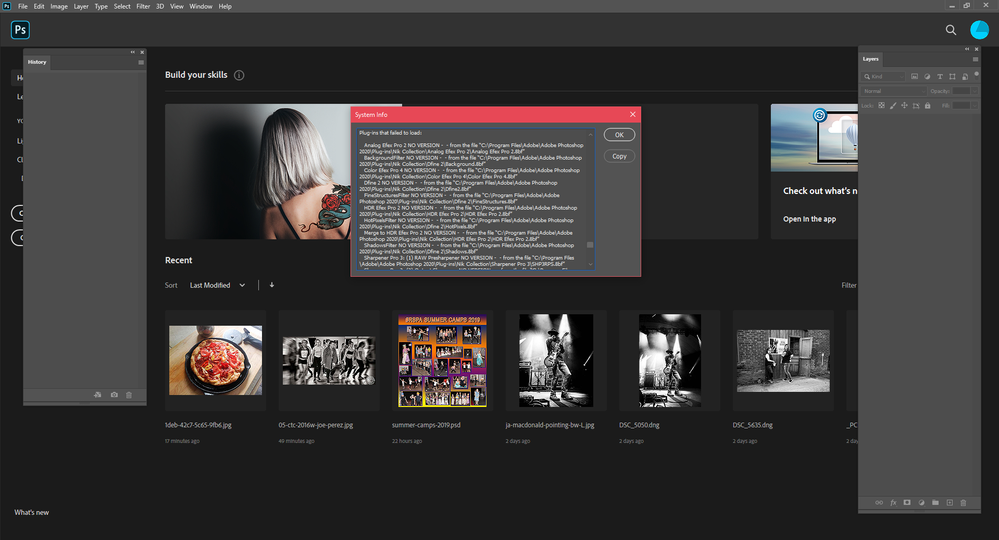
Task: Click Create new layer icon
Action: [x=949, y=502]
